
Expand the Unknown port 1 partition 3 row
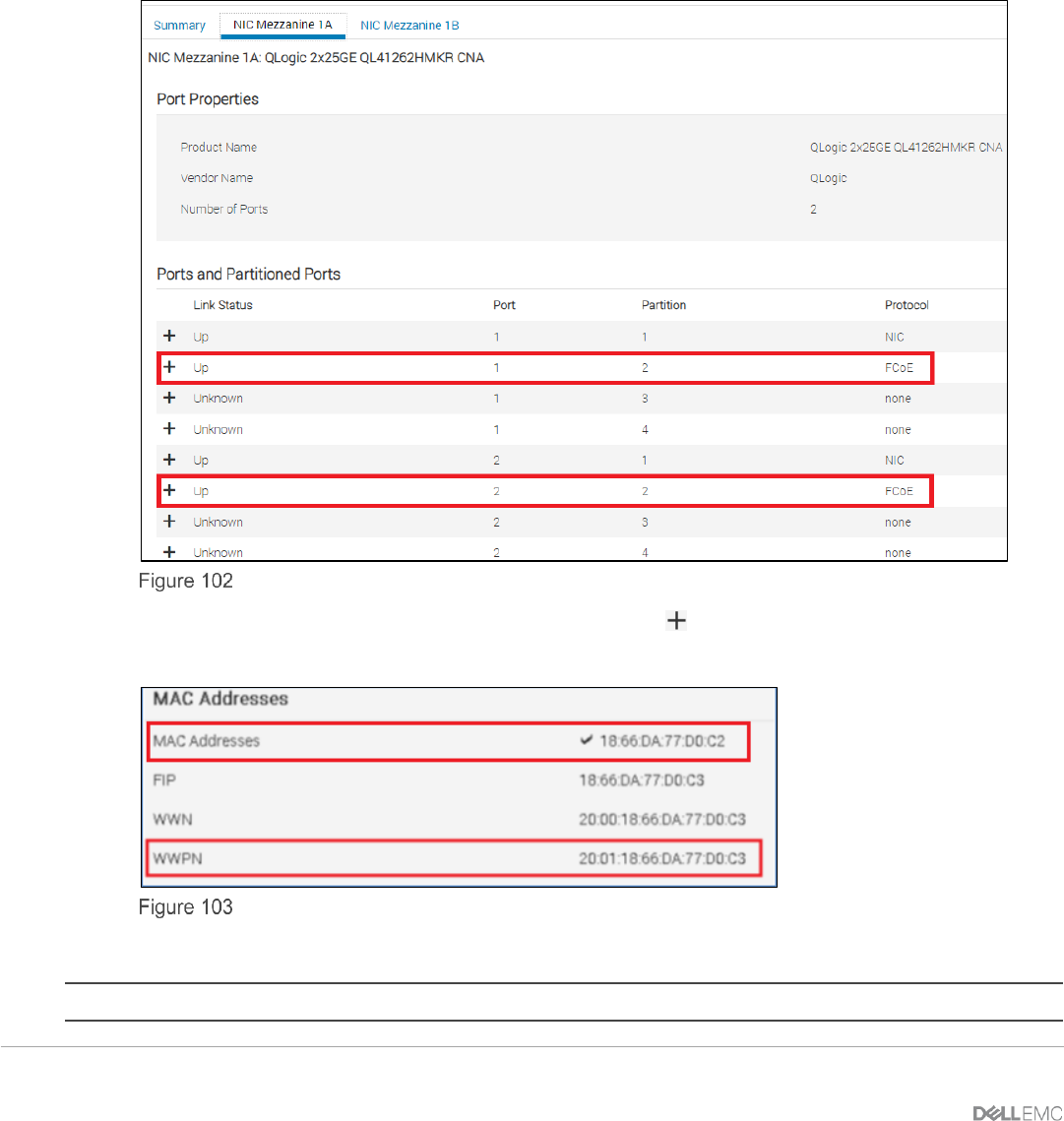pos(169,398)
